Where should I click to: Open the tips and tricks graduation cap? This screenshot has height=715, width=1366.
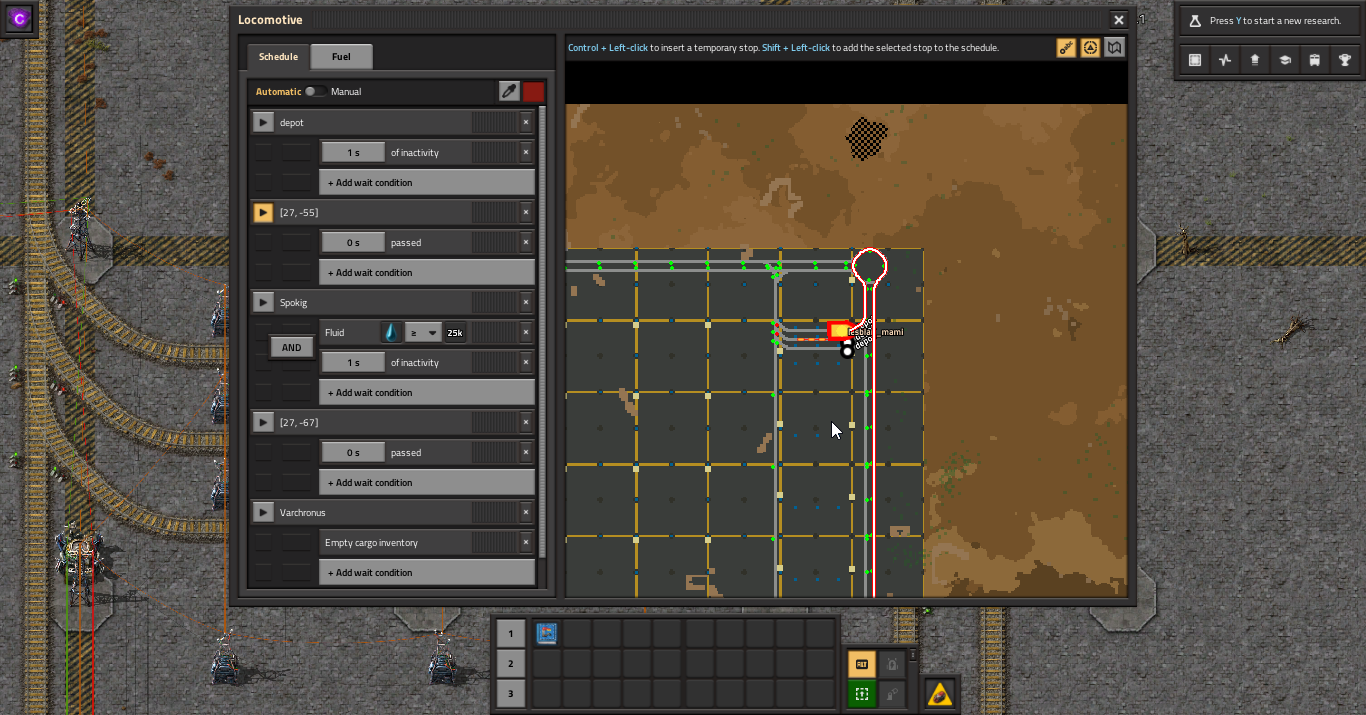(x=1284, y=60)
